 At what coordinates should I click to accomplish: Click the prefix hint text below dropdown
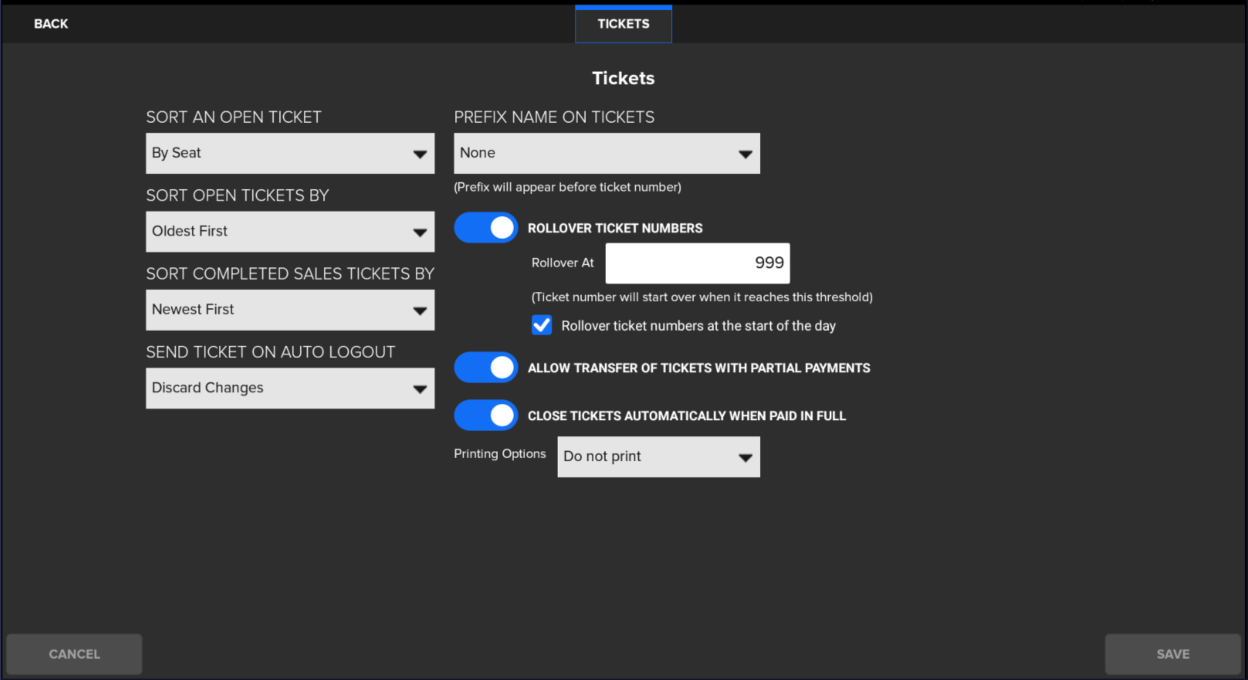click(x=567, y=187)
